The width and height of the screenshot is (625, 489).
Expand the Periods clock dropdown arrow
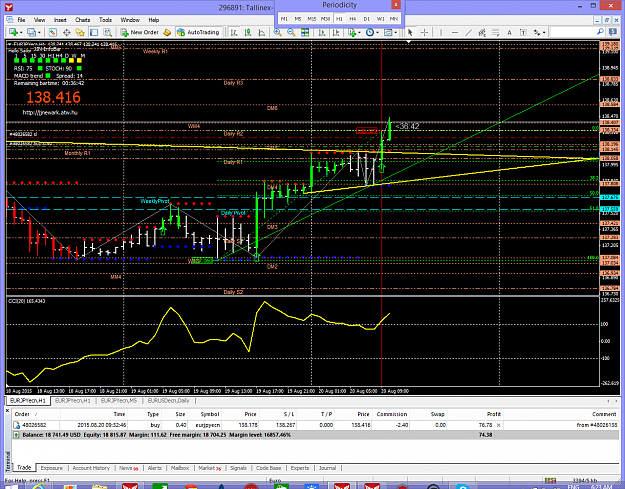(x=377, y=33)
